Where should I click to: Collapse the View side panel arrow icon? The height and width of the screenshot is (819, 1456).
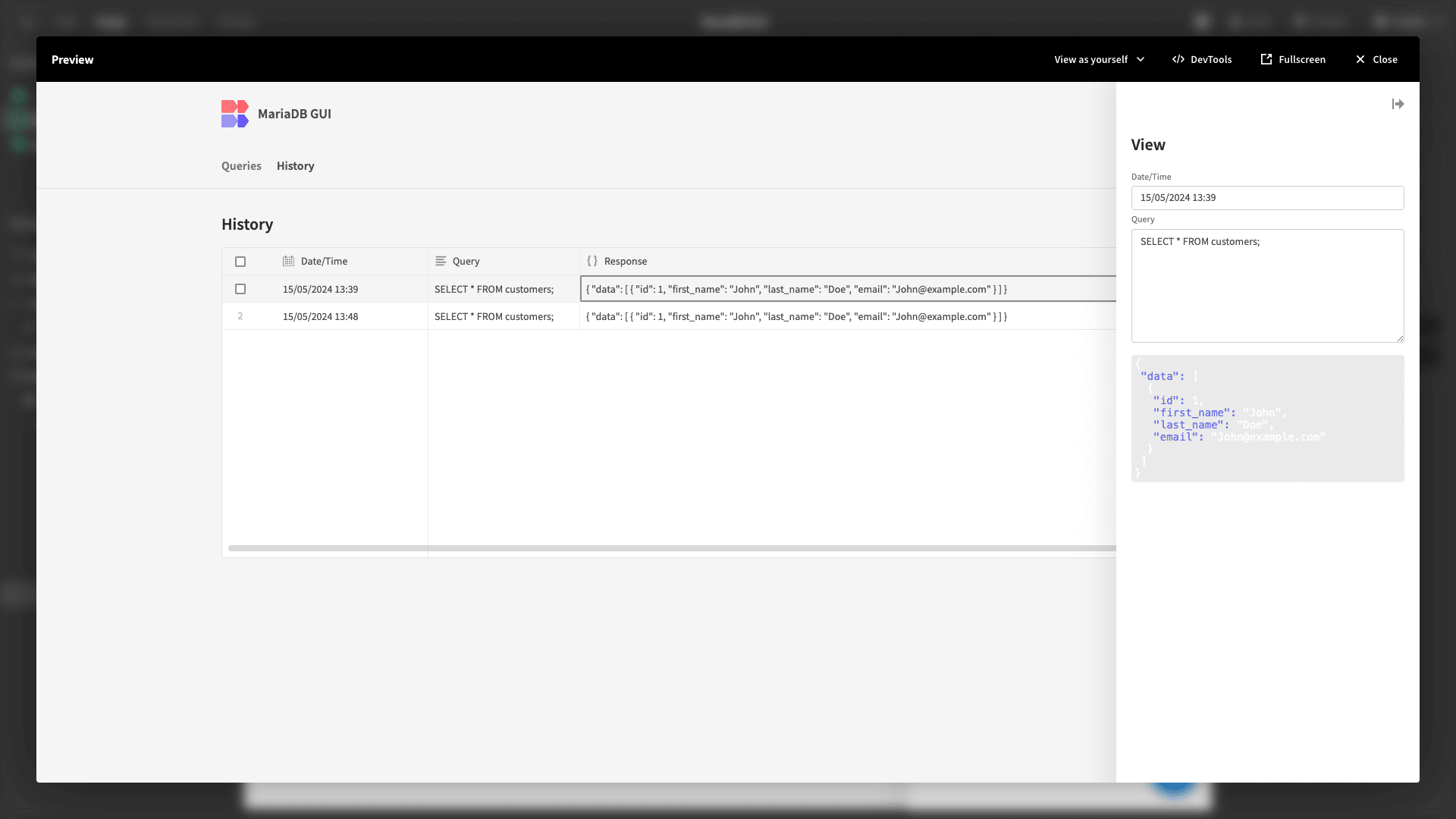point(1398,104)
